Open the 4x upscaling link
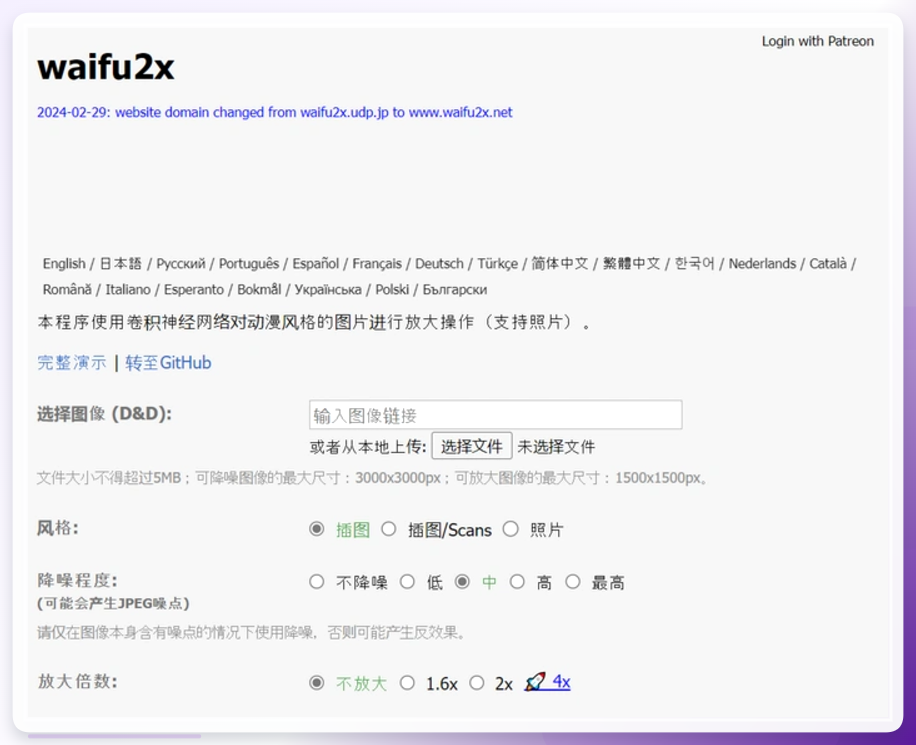The image size is (916, 745). coord(561,682)
